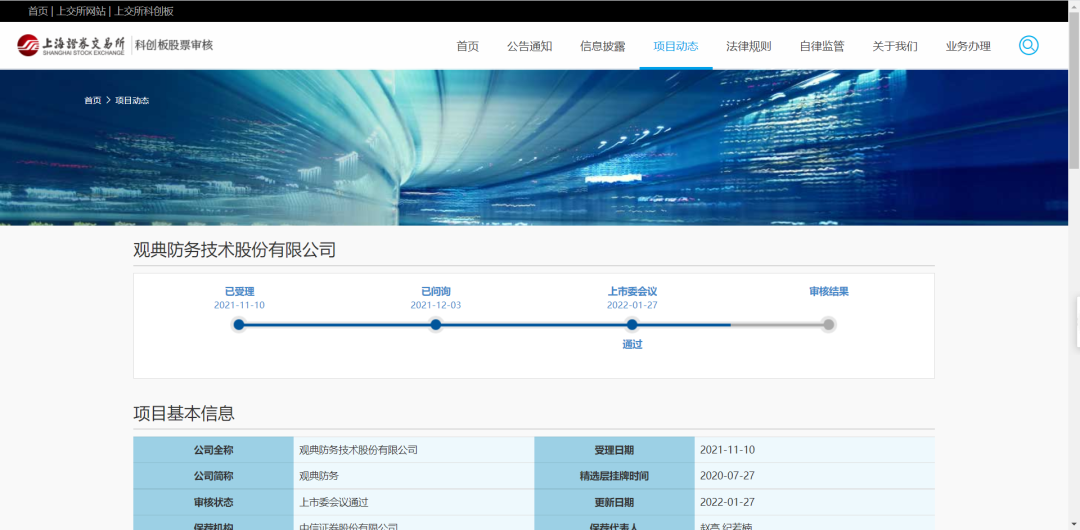Viewport: 1080px width, 530px height.
Task: Click the 上市委会议 stage label
Action: coord(632,292)
